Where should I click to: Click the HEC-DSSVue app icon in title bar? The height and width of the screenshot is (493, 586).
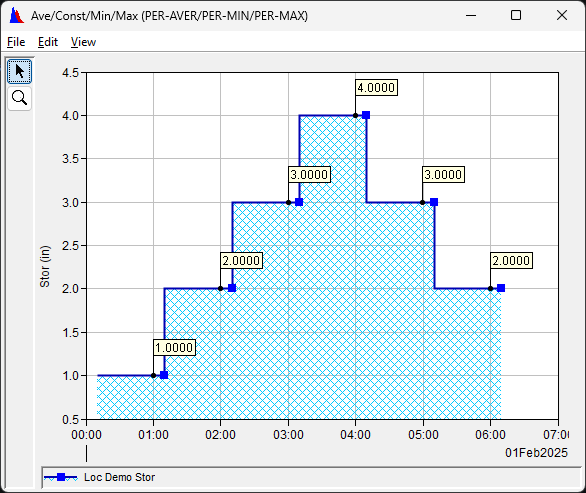click(x=16, y=16)
